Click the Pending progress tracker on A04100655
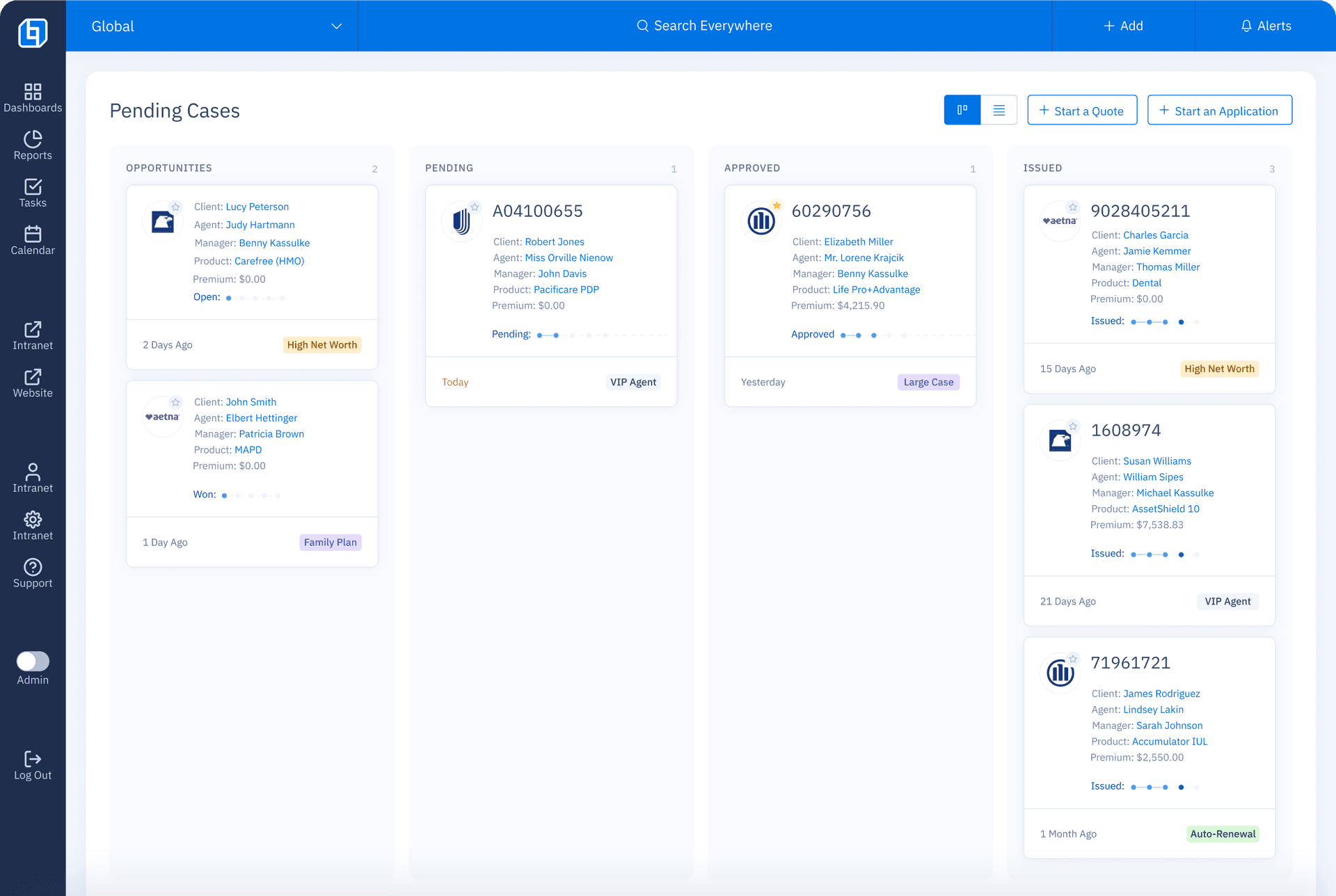The height and width of the screenshot is (896, 1336). click(x=572, y=335)
